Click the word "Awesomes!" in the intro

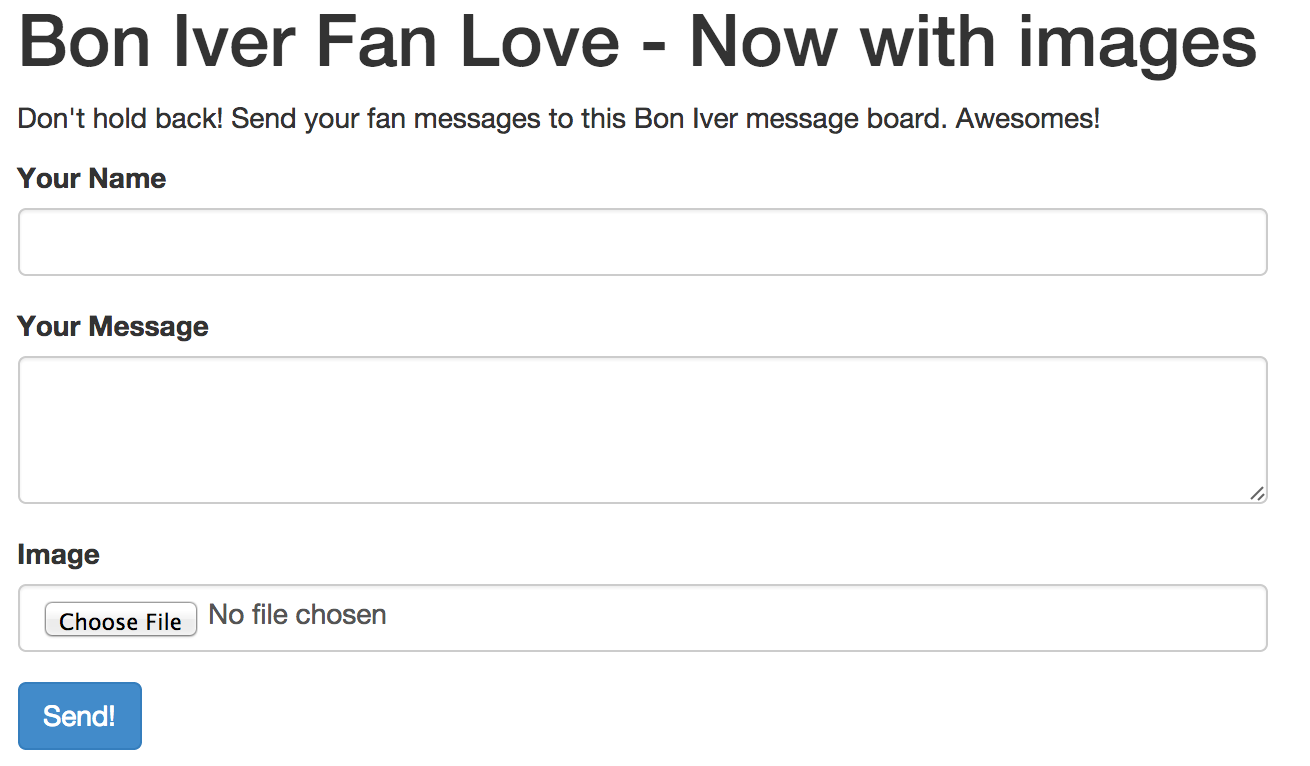pyautogui.click(x=1028, y=120)
